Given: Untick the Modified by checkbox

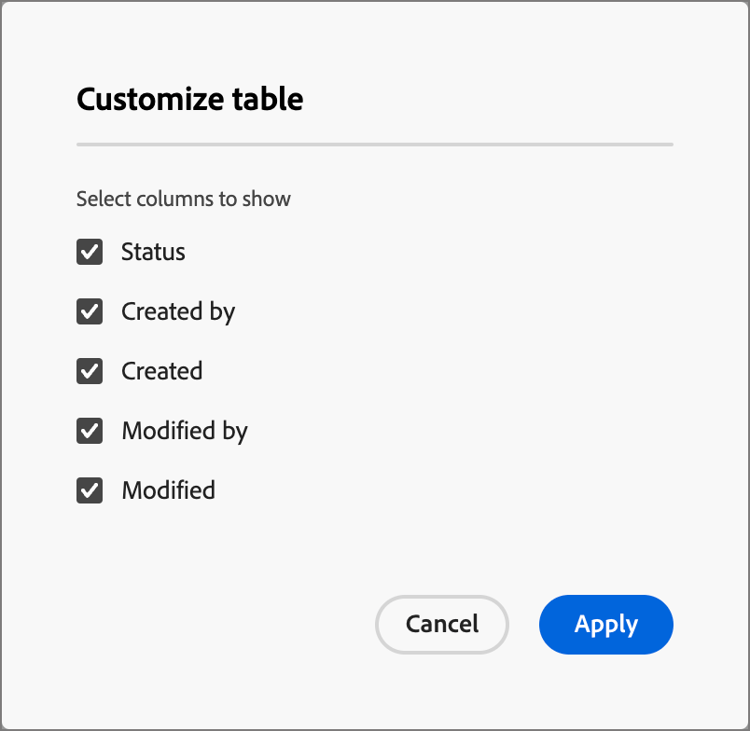Looking at the screenshot, I should [90, 431].
